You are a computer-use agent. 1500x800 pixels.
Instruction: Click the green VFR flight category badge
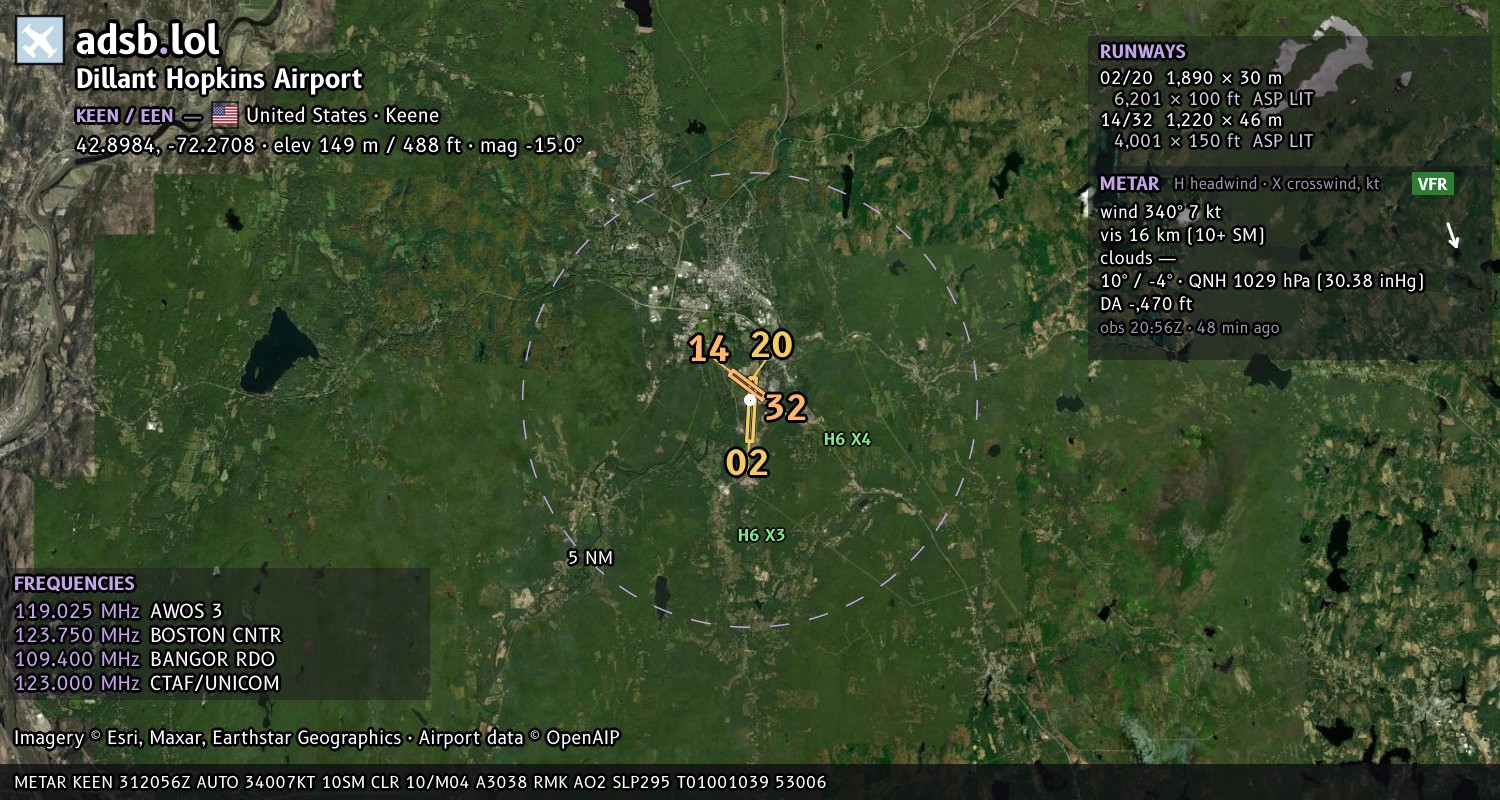(1433, 184)
